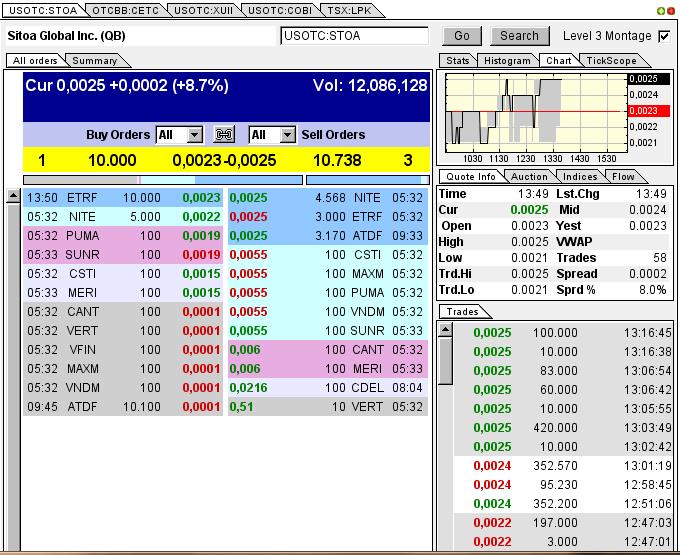Toggle the Level 3 Montage checkbox
The height and width of the screenshot is (555, 680).
(x=664, y=36)
